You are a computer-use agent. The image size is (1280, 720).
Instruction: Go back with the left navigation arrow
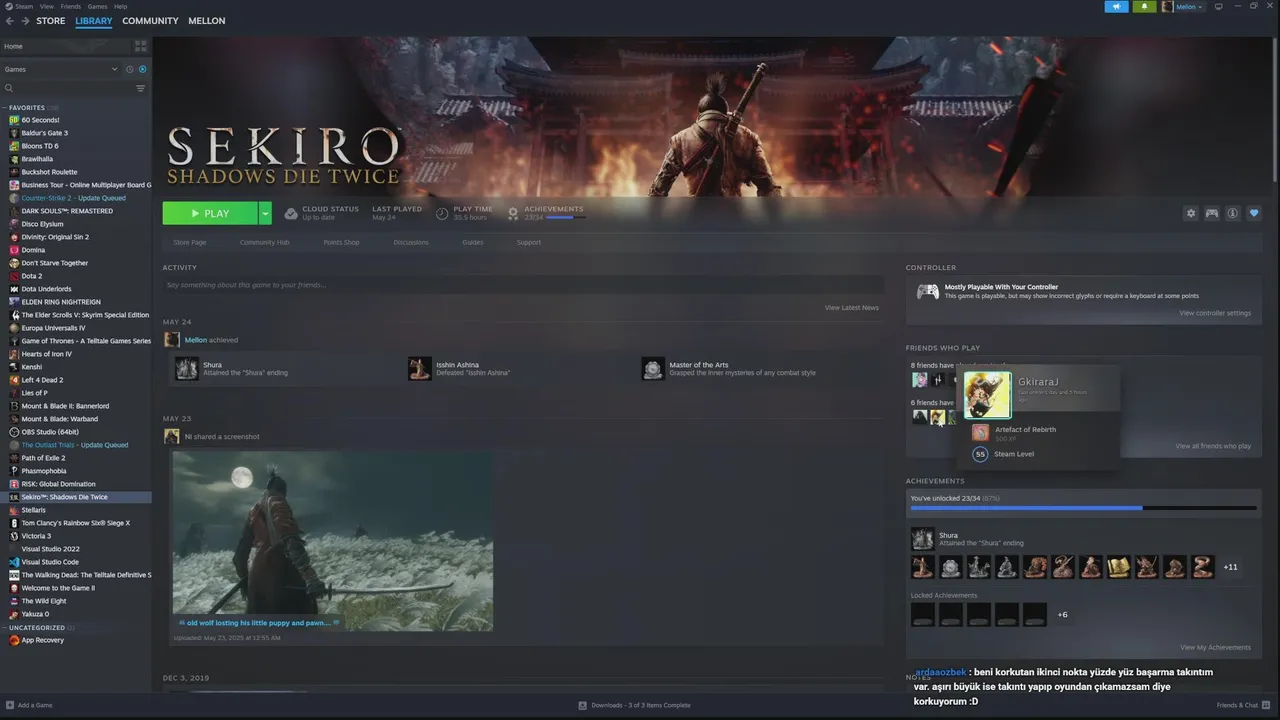click(10, 21)
